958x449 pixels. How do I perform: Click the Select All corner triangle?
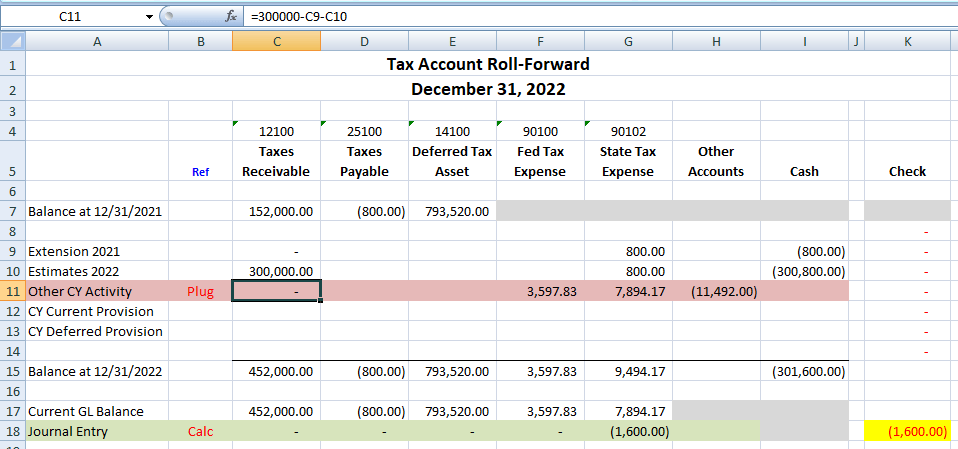(x=12, y=41)
